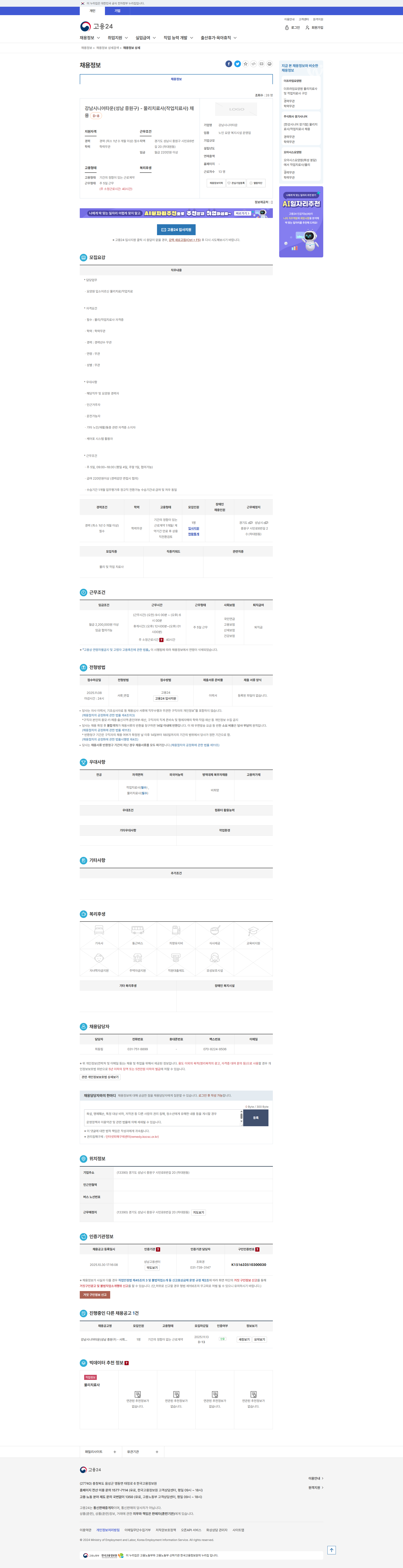Click the embed code icon
Screen dimensions: 403x1568
pos(253,64)
